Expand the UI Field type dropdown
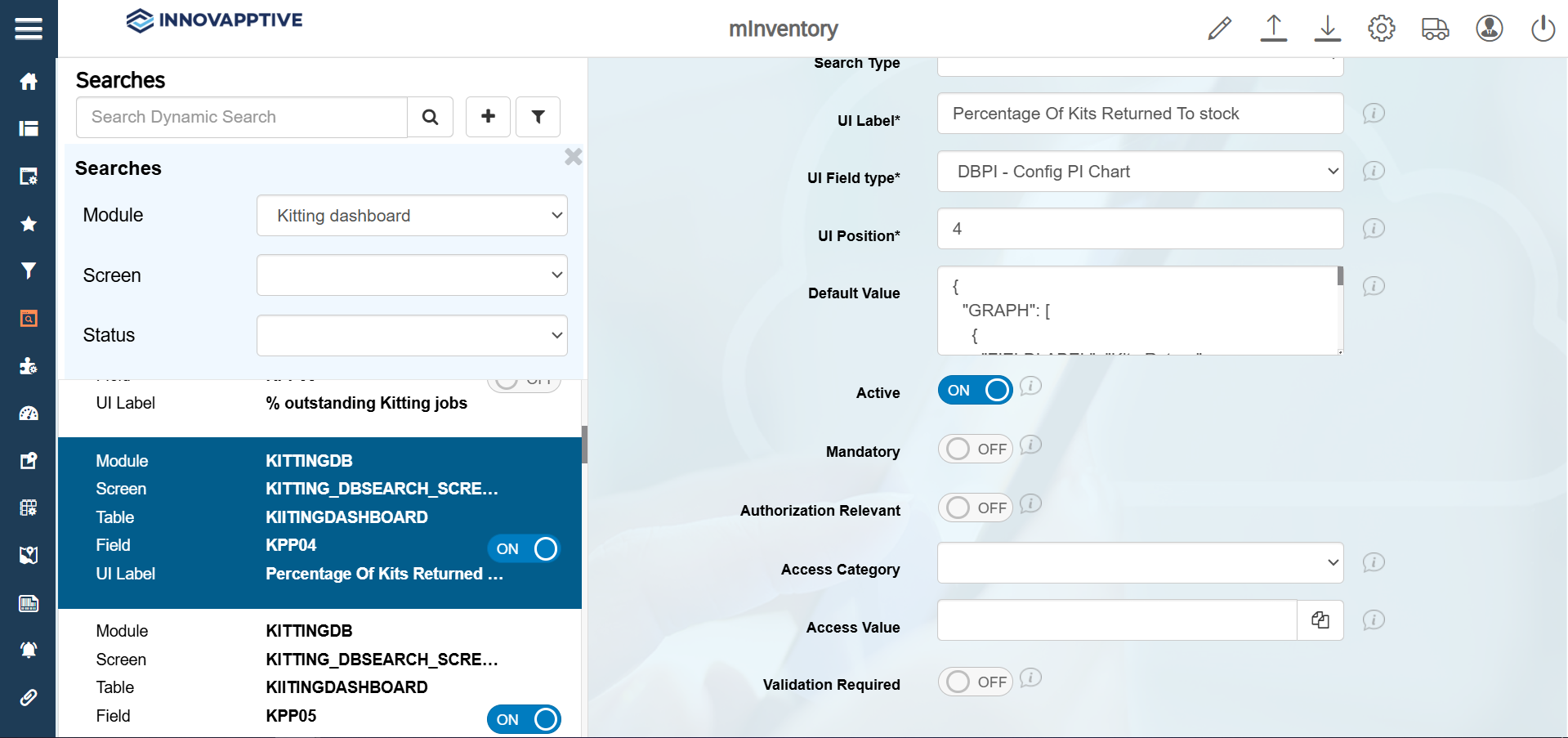 (x=1140, y=172)
